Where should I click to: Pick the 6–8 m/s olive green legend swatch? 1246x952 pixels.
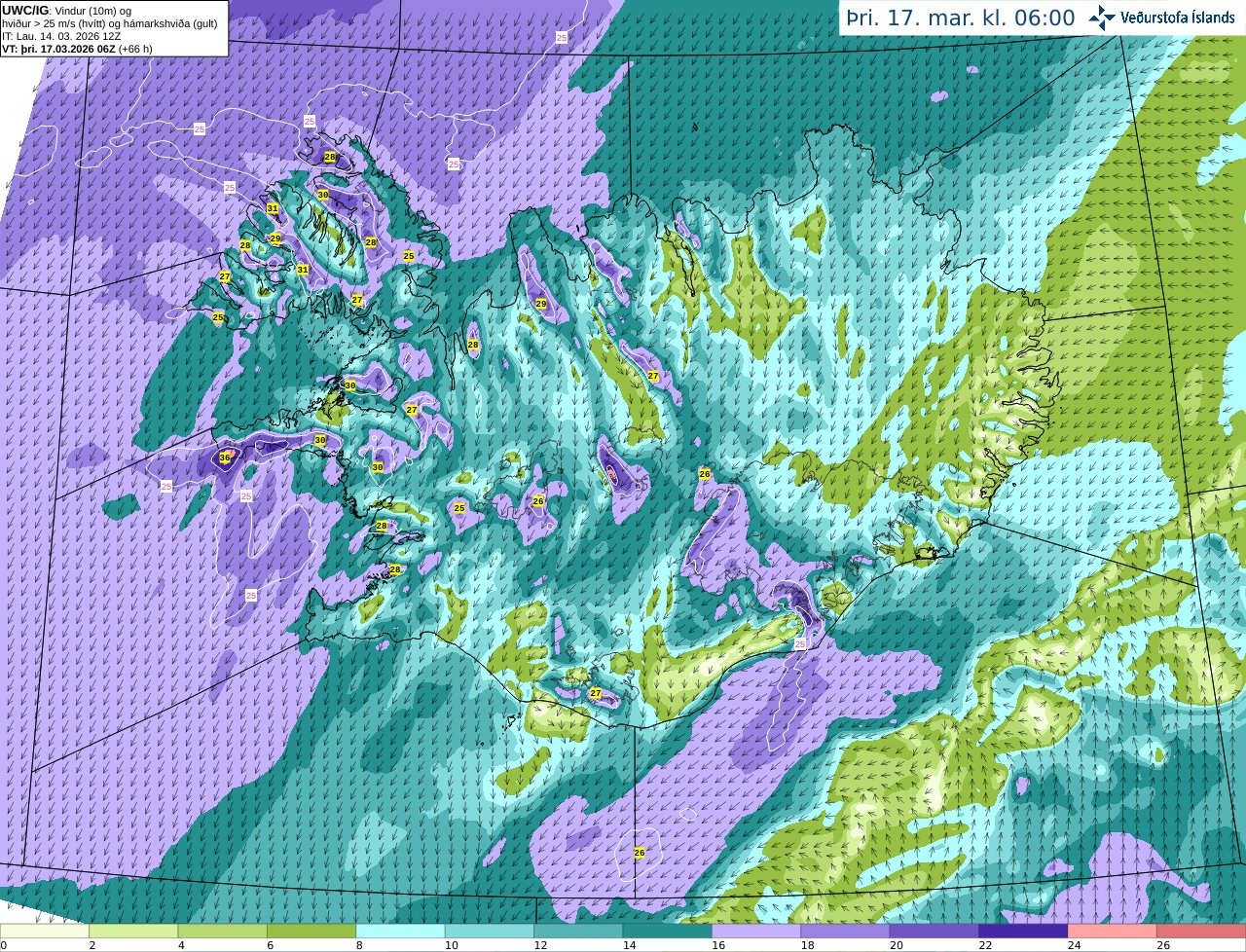(312, 932)
